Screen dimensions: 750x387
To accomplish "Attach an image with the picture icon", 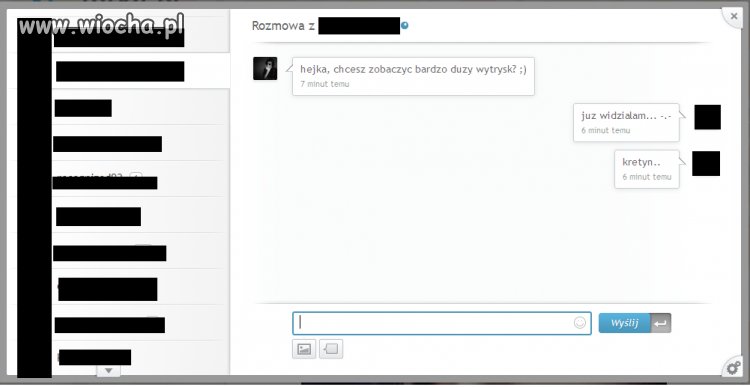I will click(304, 349).
